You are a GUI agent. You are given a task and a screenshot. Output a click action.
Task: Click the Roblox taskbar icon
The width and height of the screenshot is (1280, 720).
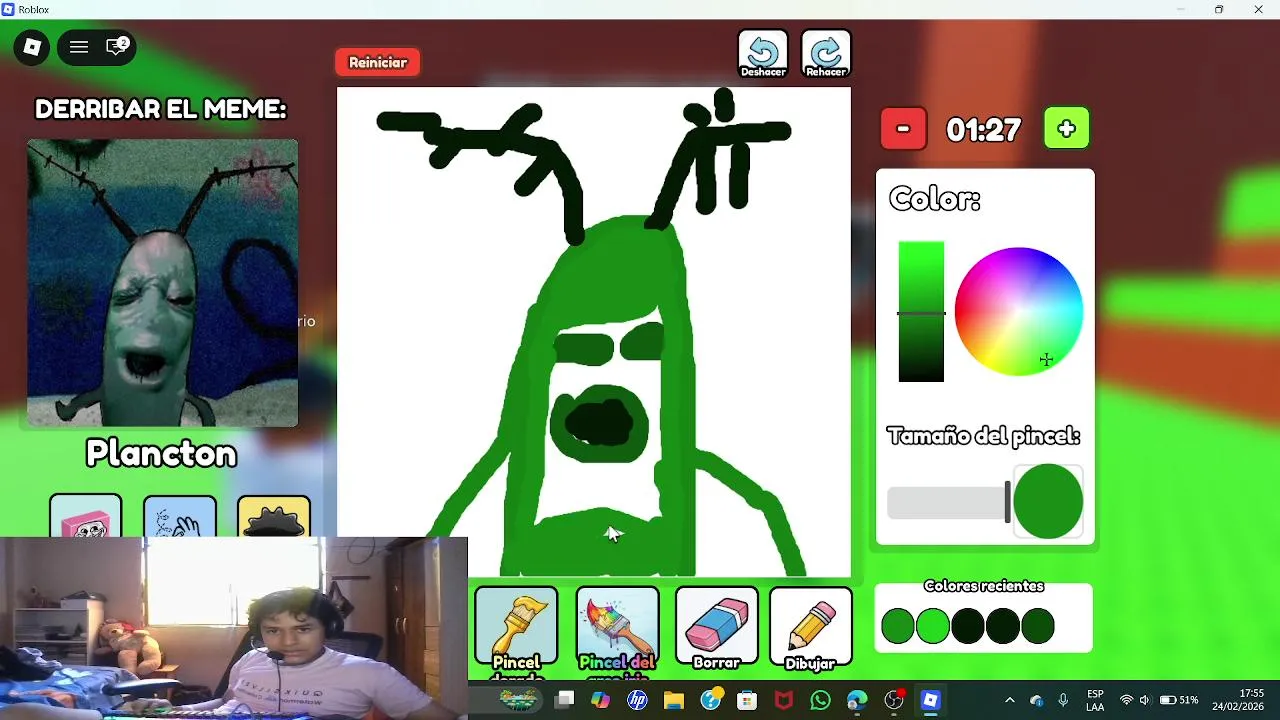[930, 700]
